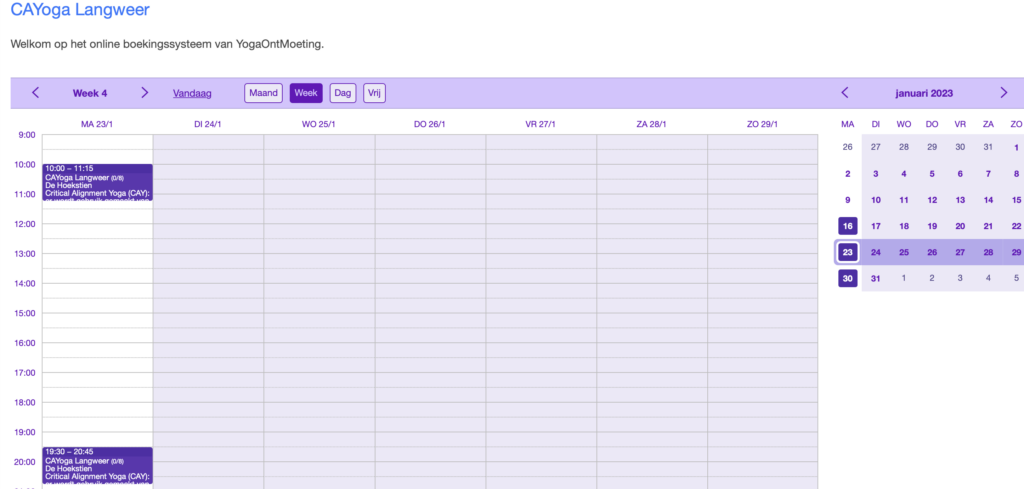This screenshot has width=1024, height=489.
Task: Click the MA 23/1 column header
Action: tap(97, 124)
